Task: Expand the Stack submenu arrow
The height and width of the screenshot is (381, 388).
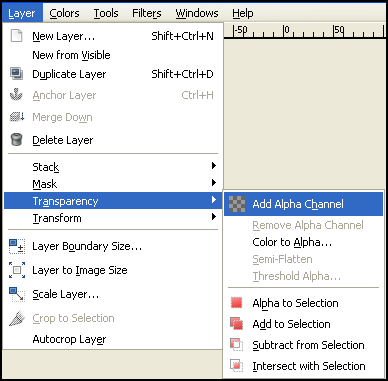Action: coord(214,166)
